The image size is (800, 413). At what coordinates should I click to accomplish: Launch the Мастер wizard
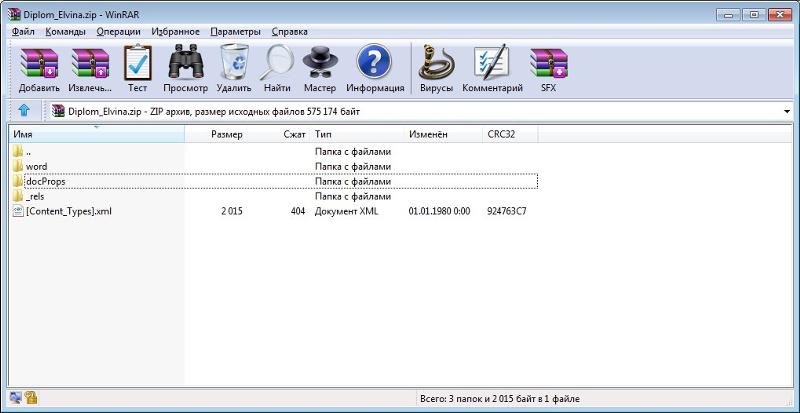tap(320, 62)
